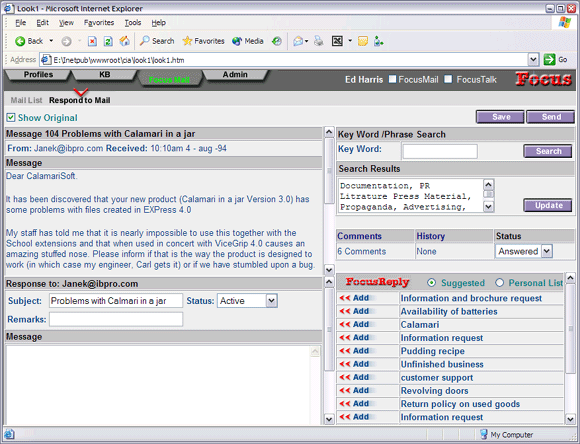Screen dimensions: 580x444
Task: Open the File menu
Action: pos(21,23)
